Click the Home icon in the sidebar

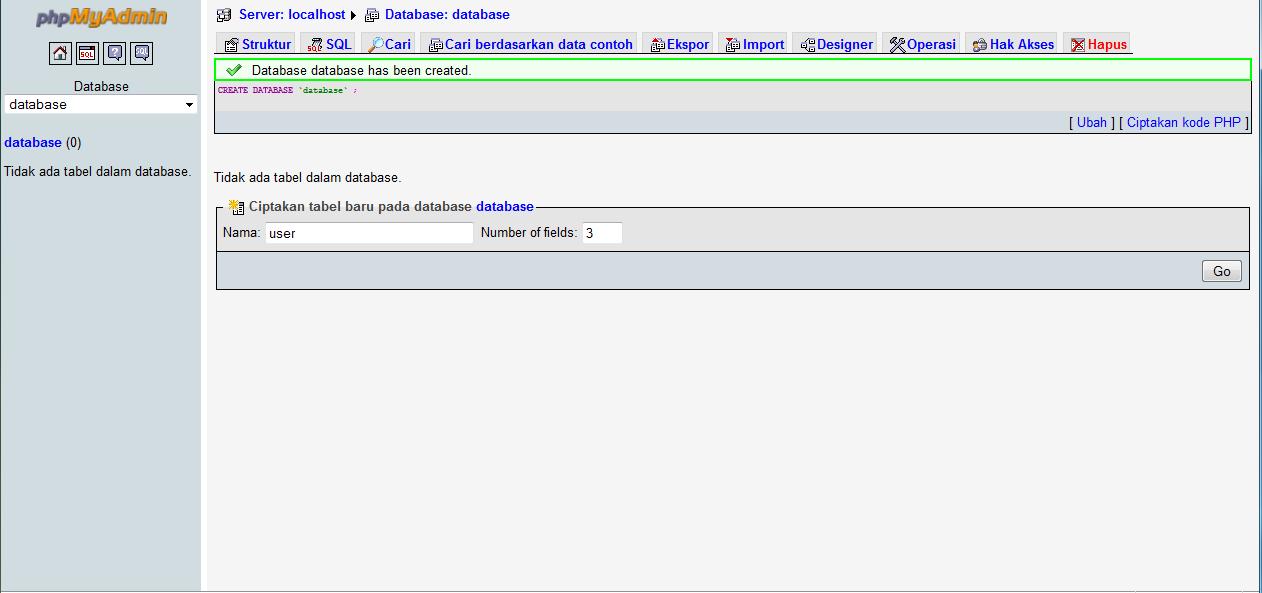coord(59,53)
